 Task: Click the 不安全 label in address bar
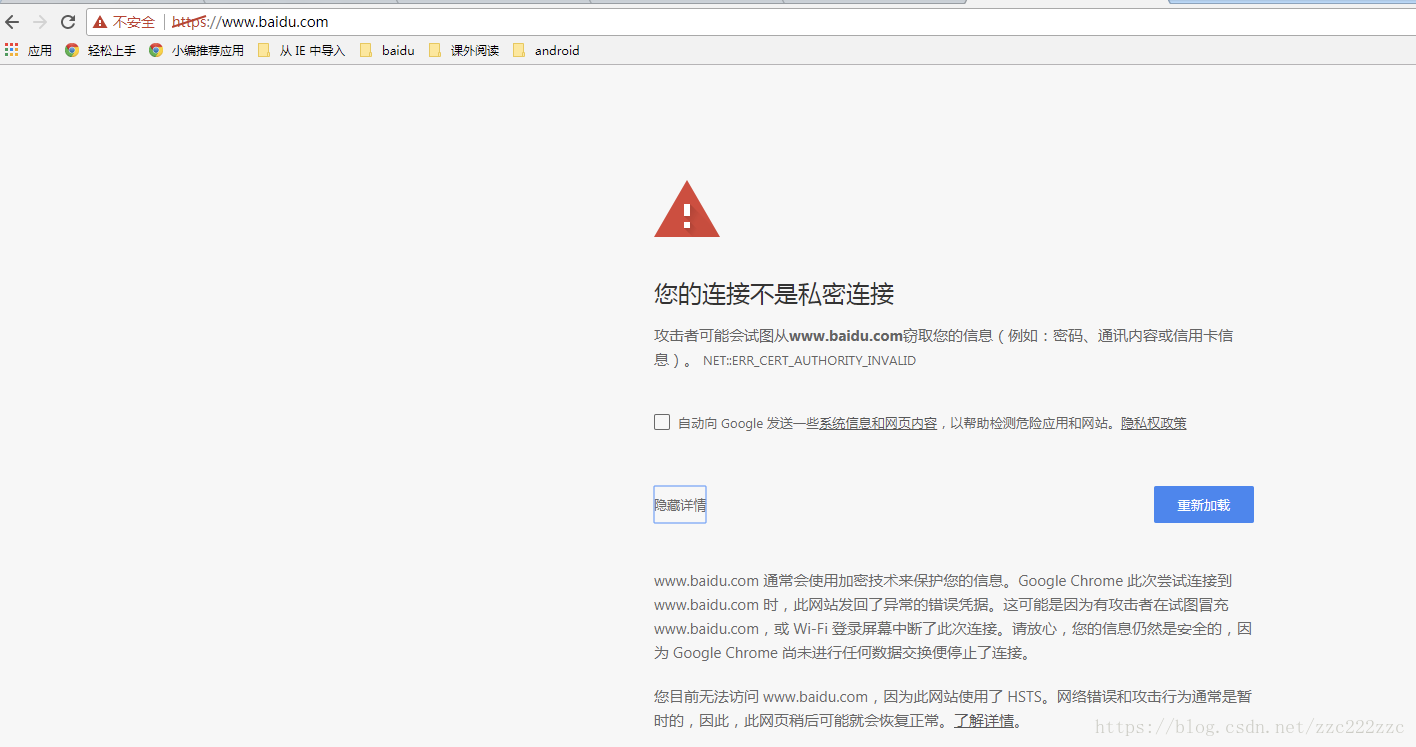(x=134, y=22)
